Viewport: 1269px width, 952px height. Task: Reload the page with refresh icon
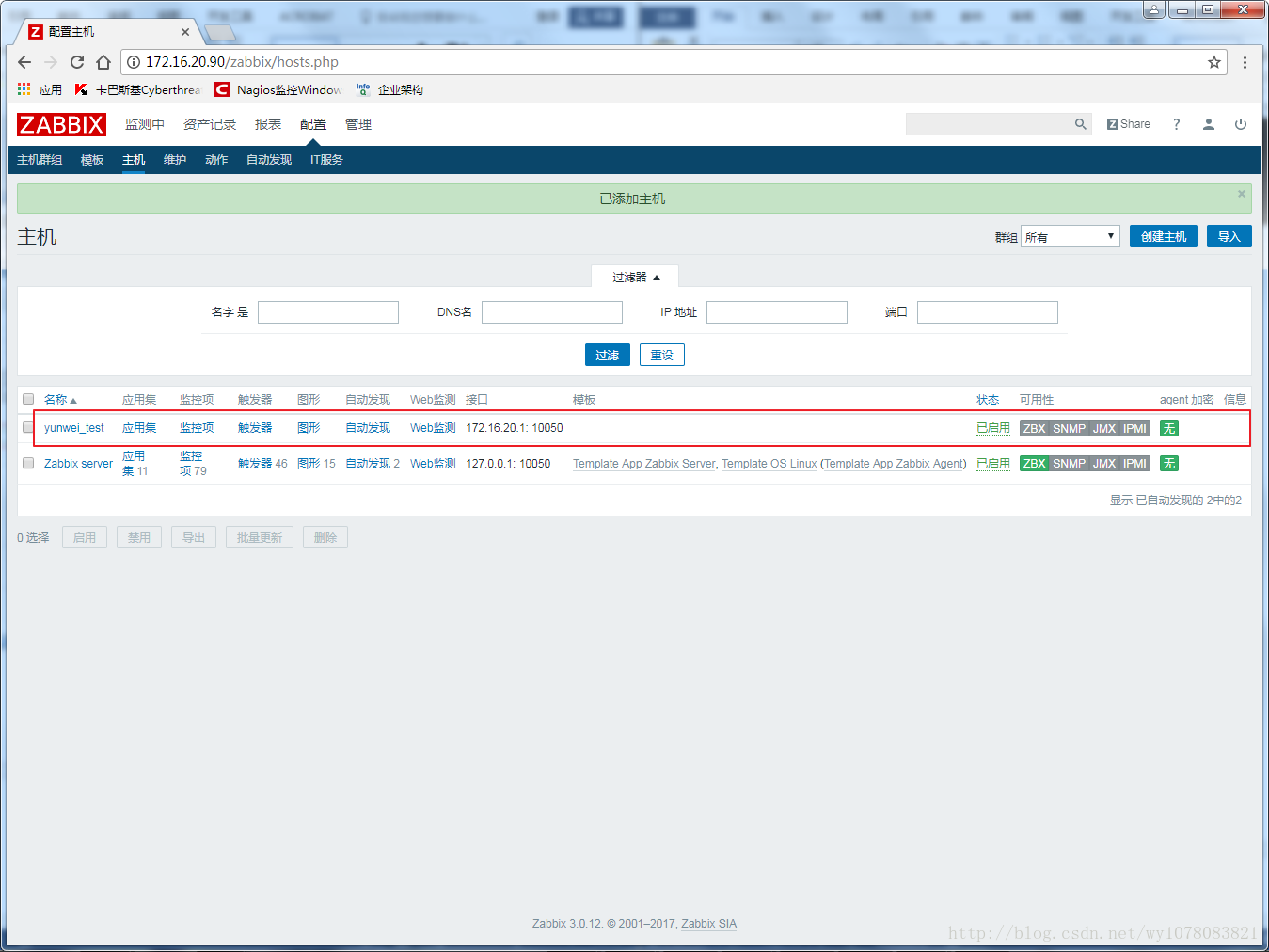pyautogui.click(x=77, y=62)
